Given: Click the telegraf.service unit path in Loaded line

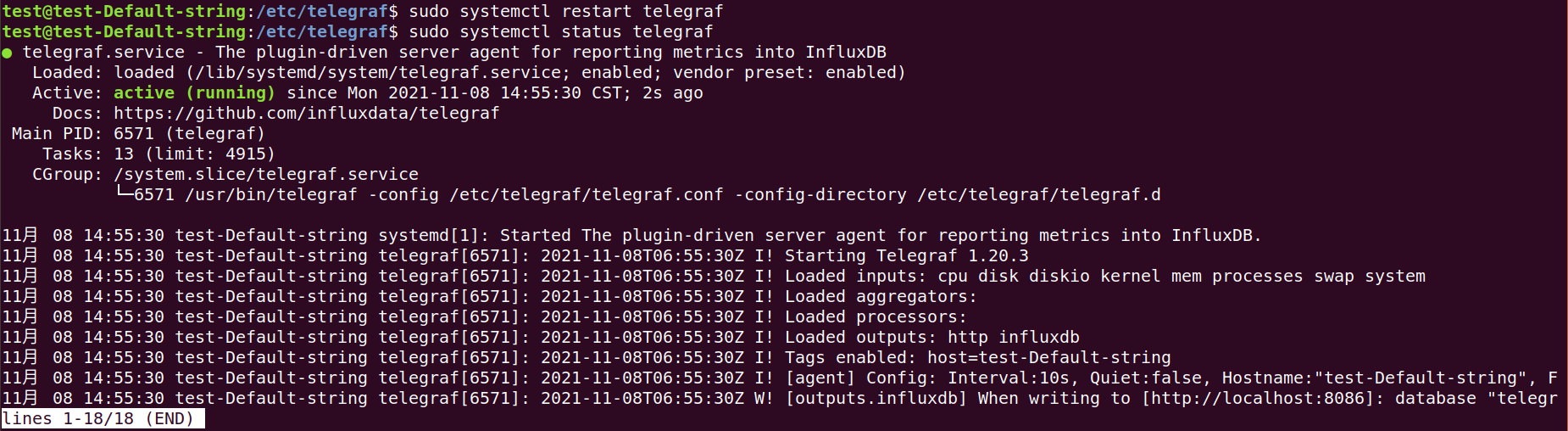Looking at the screenshot, I should coord(377,72).
